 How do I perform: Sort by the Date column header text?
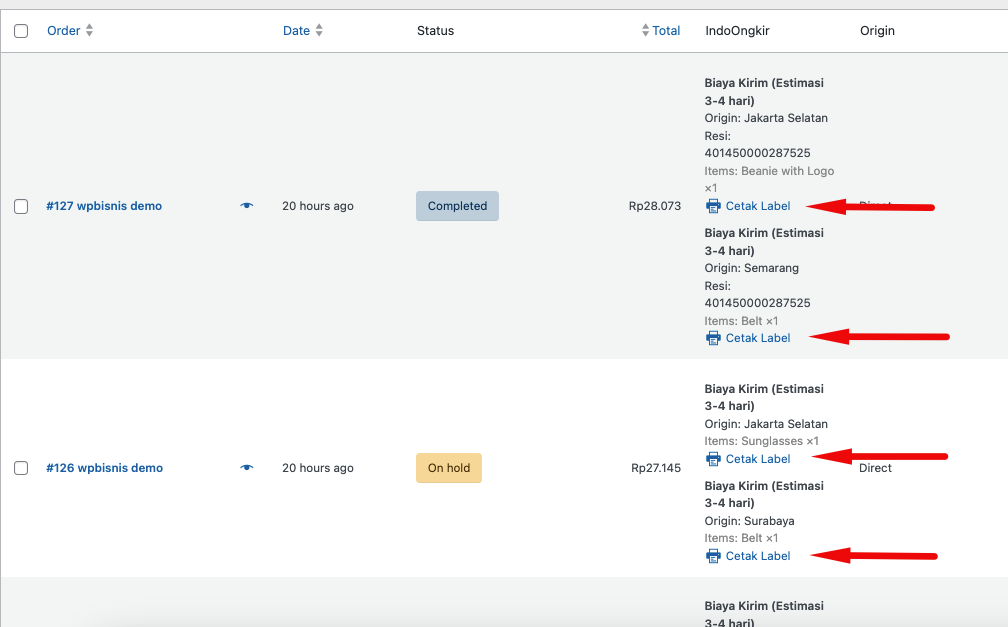coord(296,31)
